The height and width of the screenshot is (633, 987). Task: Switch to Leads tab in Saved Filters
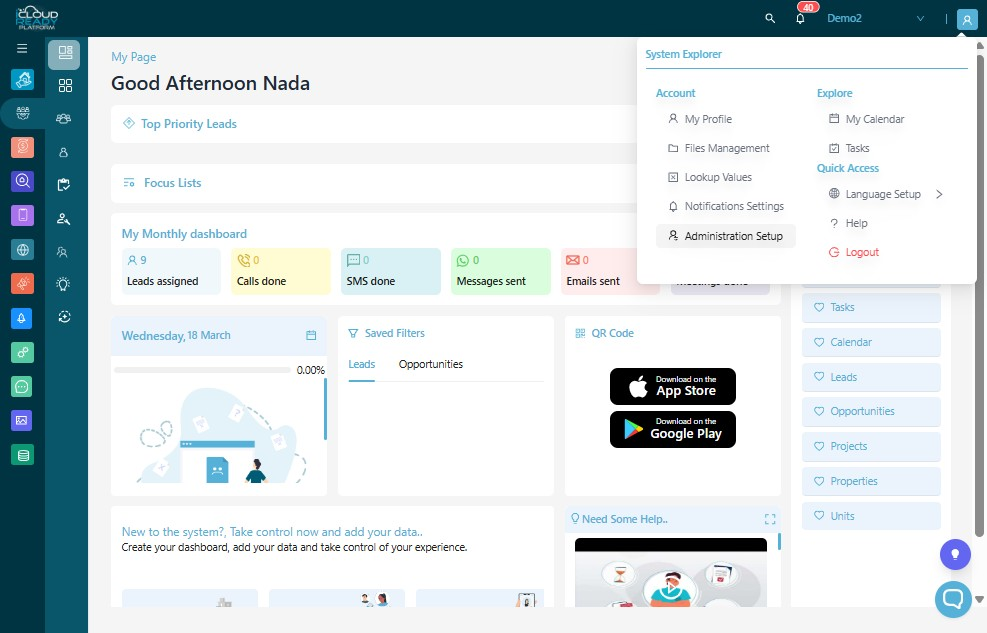tap(362, 364)
